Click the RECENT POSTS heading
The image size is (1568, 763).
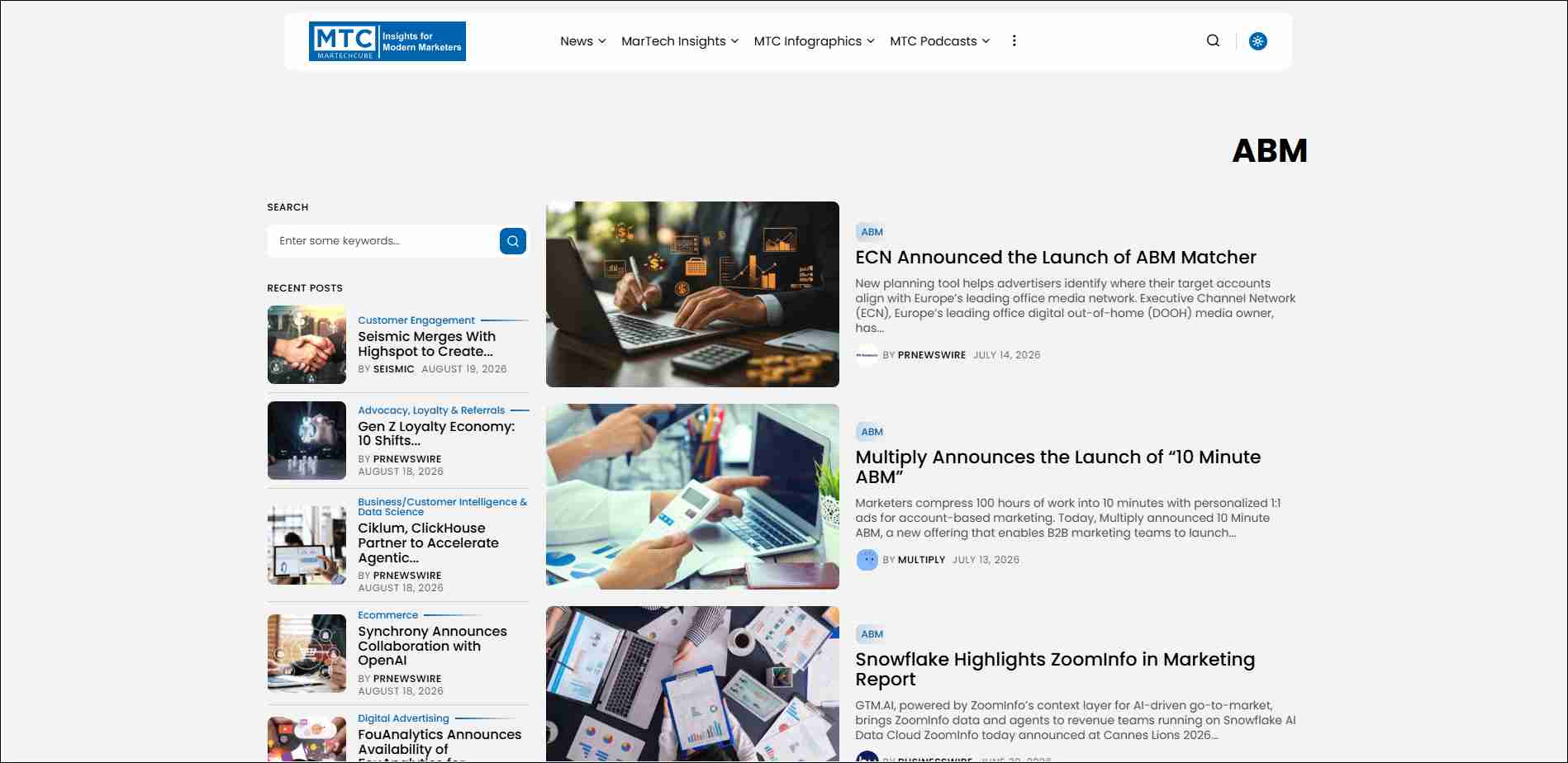click(x=305, y=288)
